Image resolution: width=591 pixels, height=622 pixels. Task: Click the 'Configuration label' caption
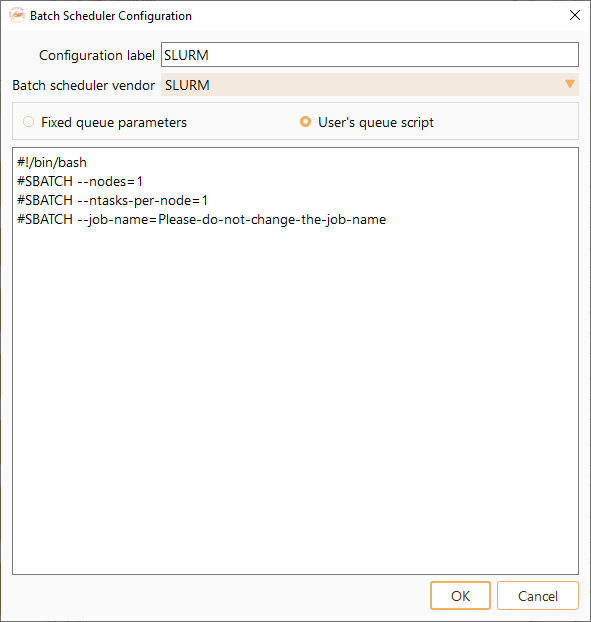pyautogui.click(x=97, y=55)
